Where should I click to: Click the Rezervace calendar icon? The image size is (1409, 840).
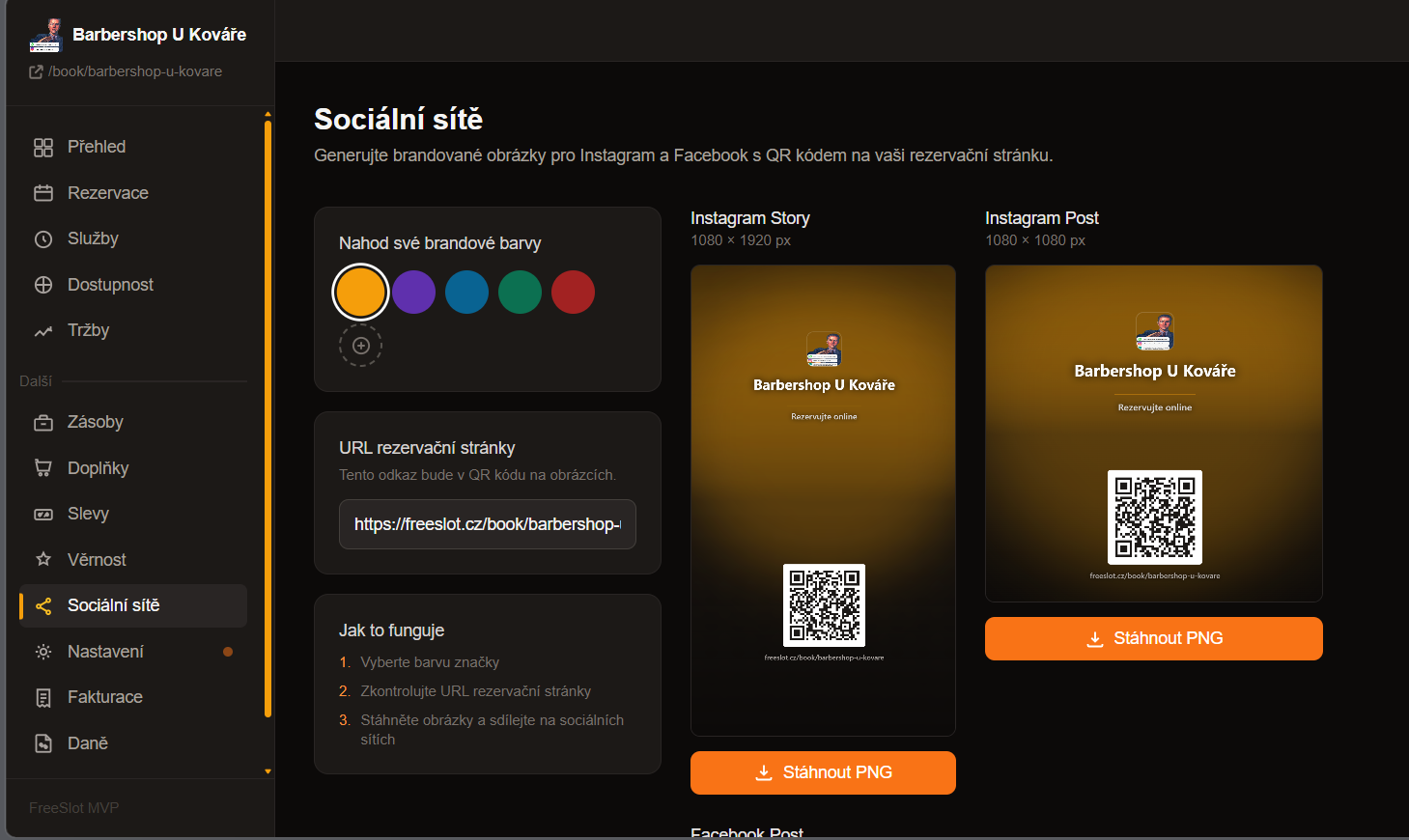tap(43, 193)
